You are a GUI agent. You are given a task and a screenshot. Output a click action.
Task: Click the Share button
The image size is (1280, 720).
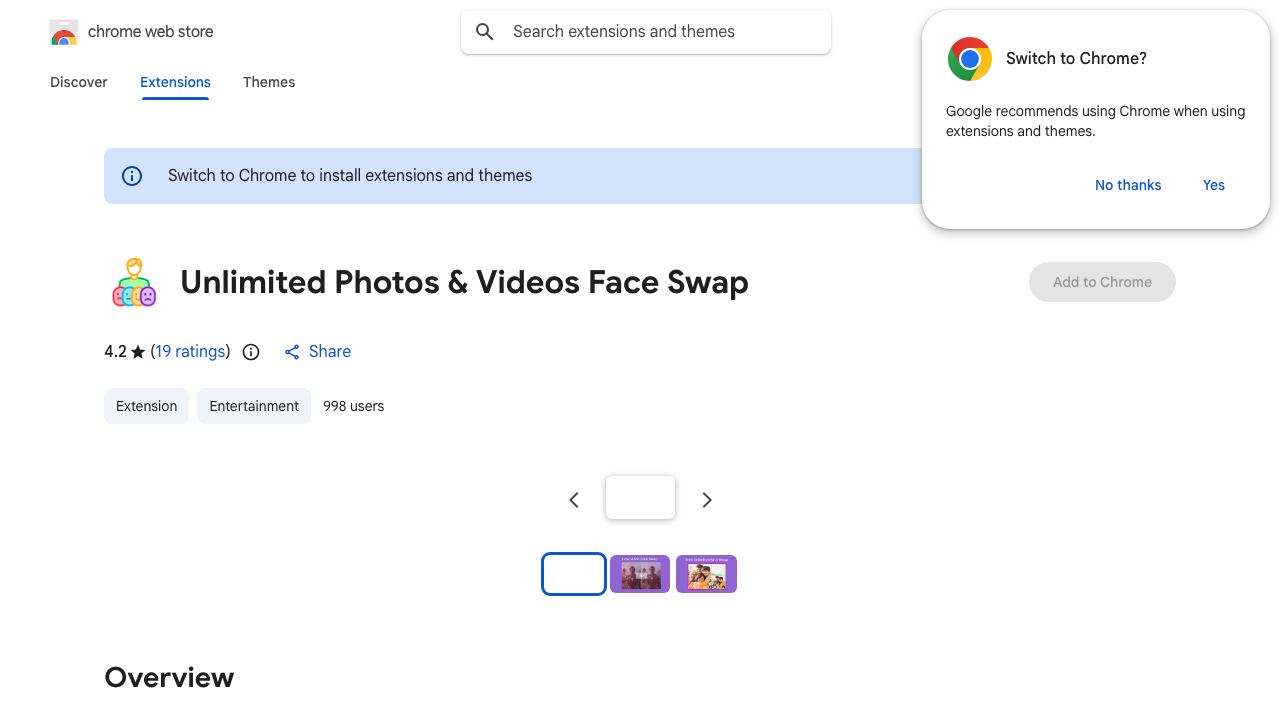tap(317, 352)
